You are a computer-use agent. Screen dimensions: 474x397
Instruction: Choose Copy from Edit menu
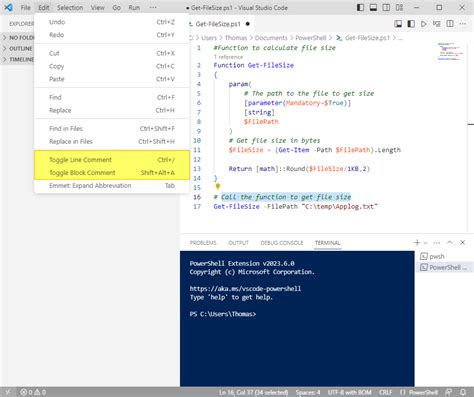coord(112,66)
